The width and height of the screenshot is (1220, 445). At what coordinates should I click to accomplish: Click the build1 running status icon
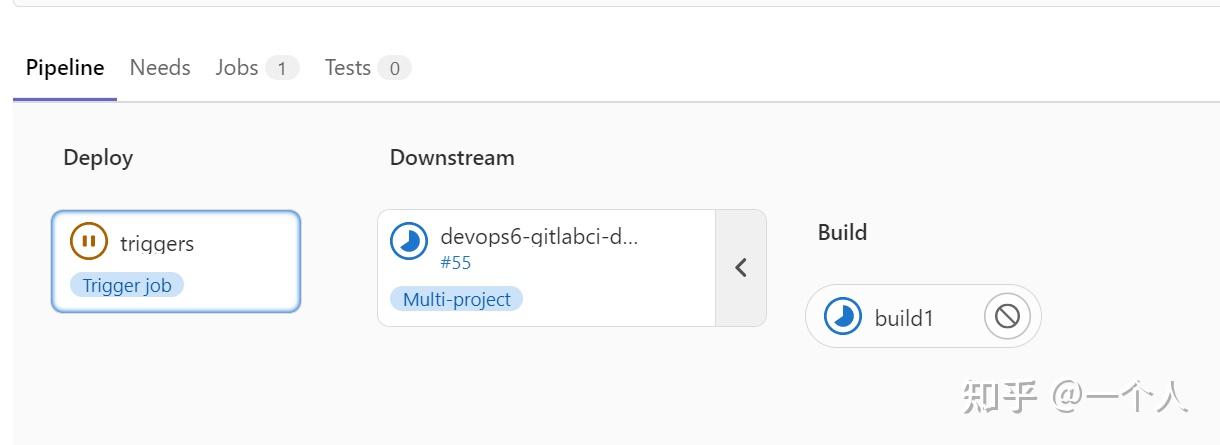[843, 317]
